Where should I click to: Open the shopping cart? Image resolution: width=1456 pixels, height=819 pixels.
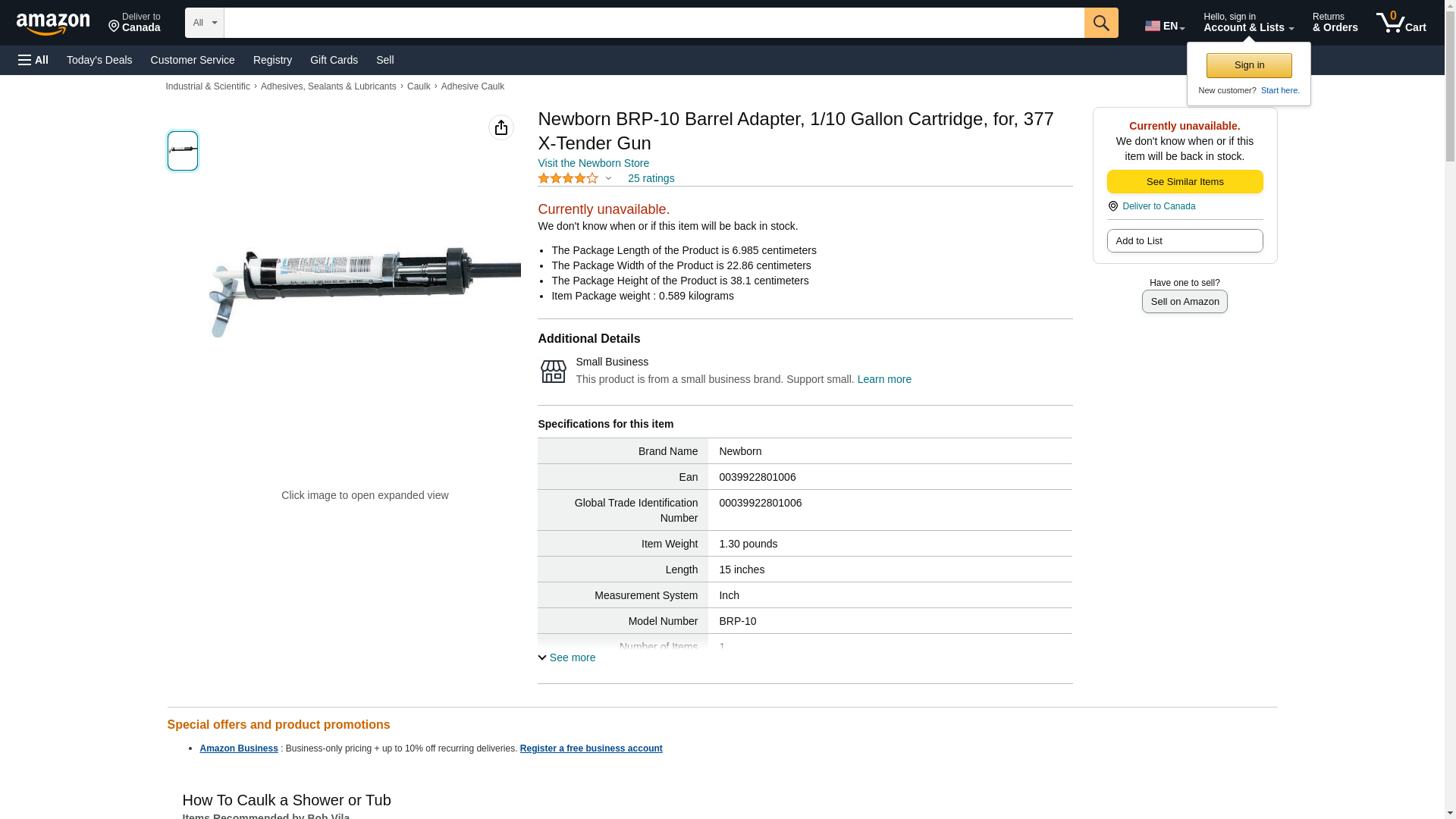pos(1401,23)
